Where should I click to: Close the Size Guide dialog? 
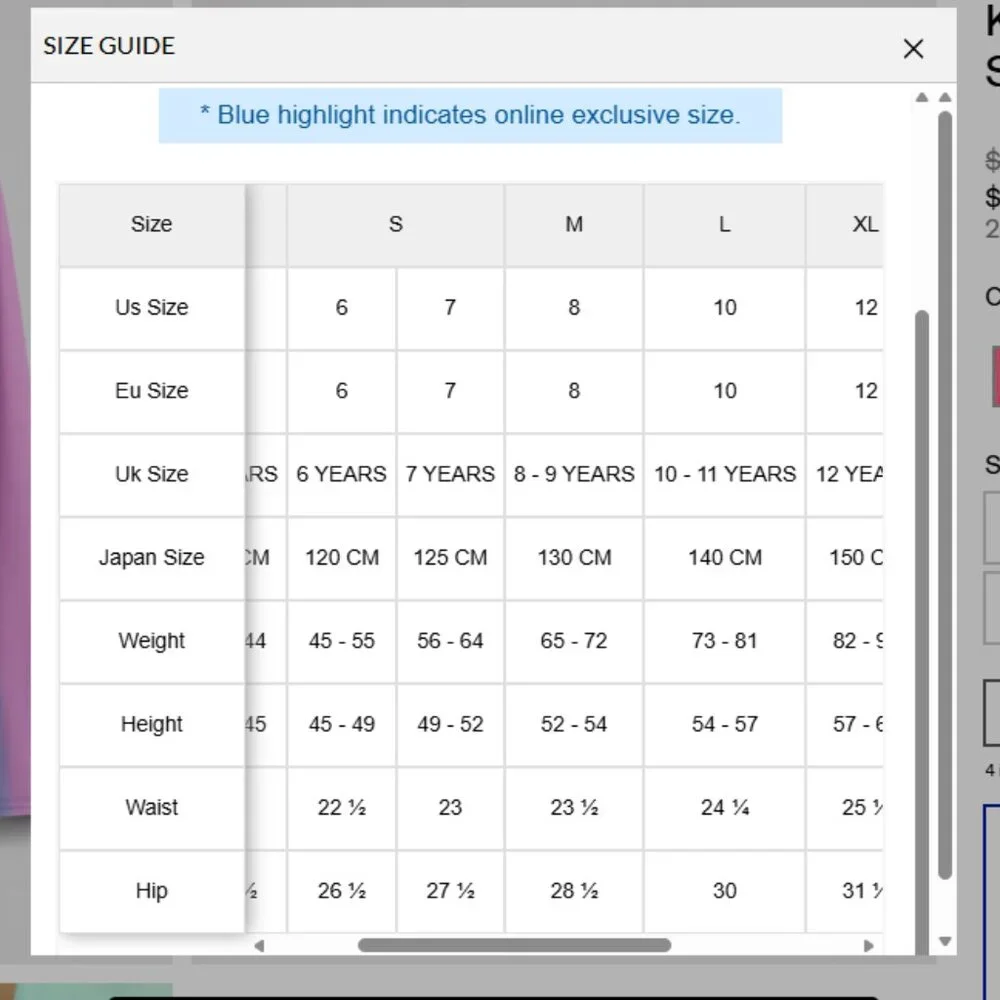tap(913, 48)
